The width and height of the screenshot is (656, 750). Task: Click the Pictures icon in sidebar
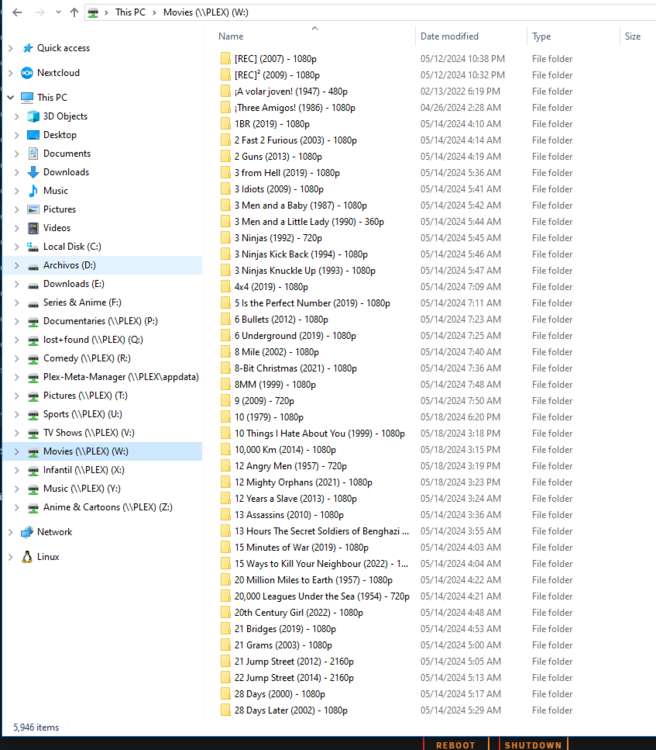click(x=33, y=210)
